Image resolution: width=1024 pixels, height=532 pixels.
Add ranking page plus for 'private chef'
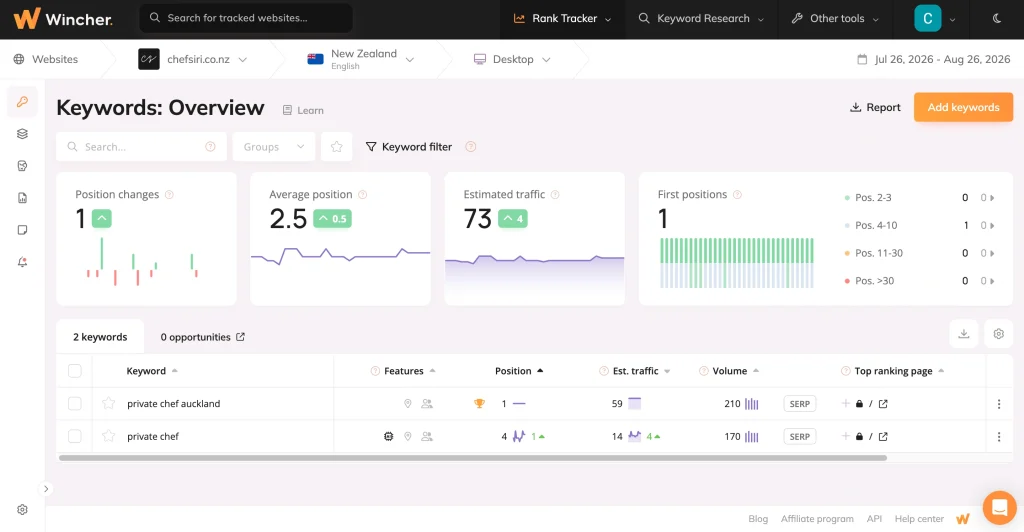point(846,436)
